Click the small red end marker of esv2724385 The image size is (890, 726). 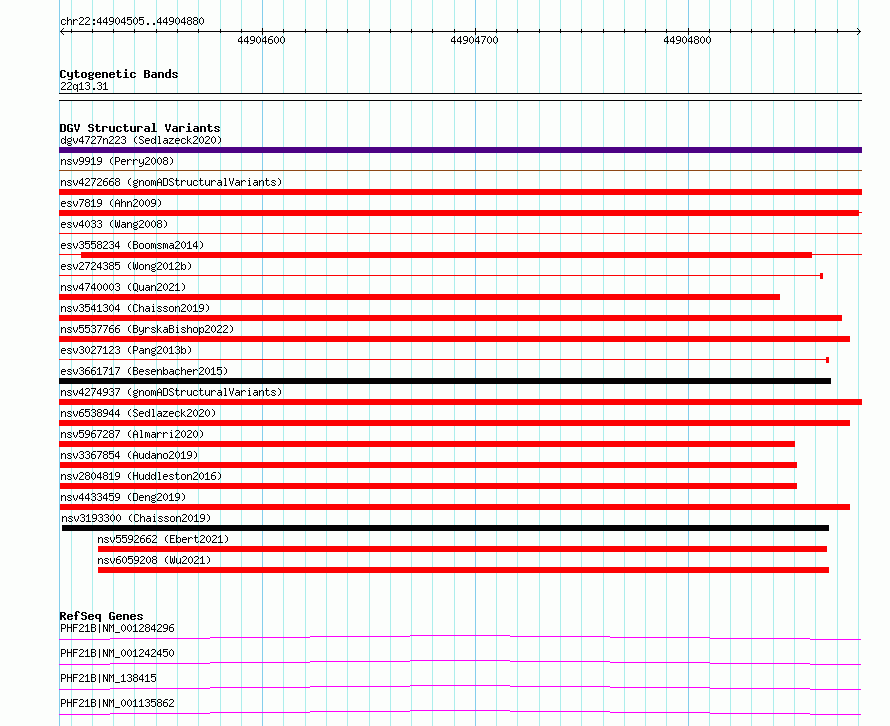tap(821, 276)
